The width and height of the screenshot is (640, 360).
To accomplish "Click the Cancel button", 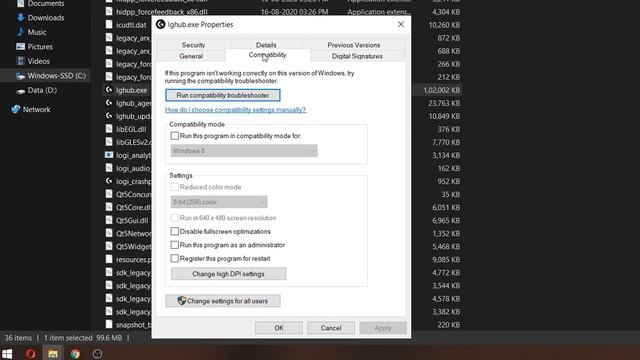I will (x=331, y=328).
